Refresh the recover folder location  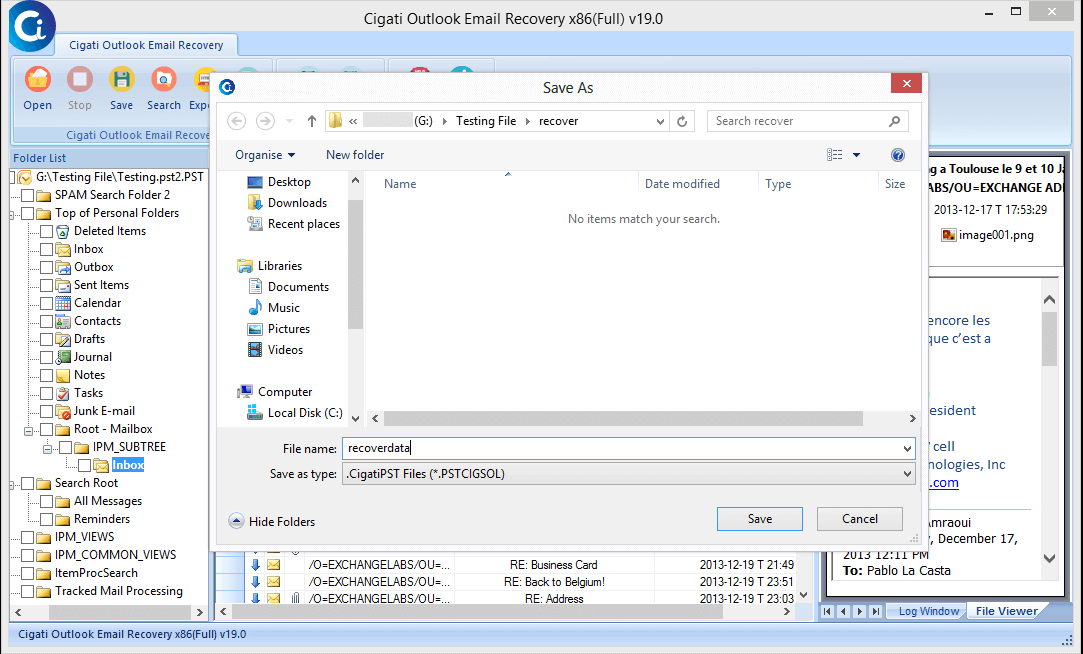coord(682,121)
